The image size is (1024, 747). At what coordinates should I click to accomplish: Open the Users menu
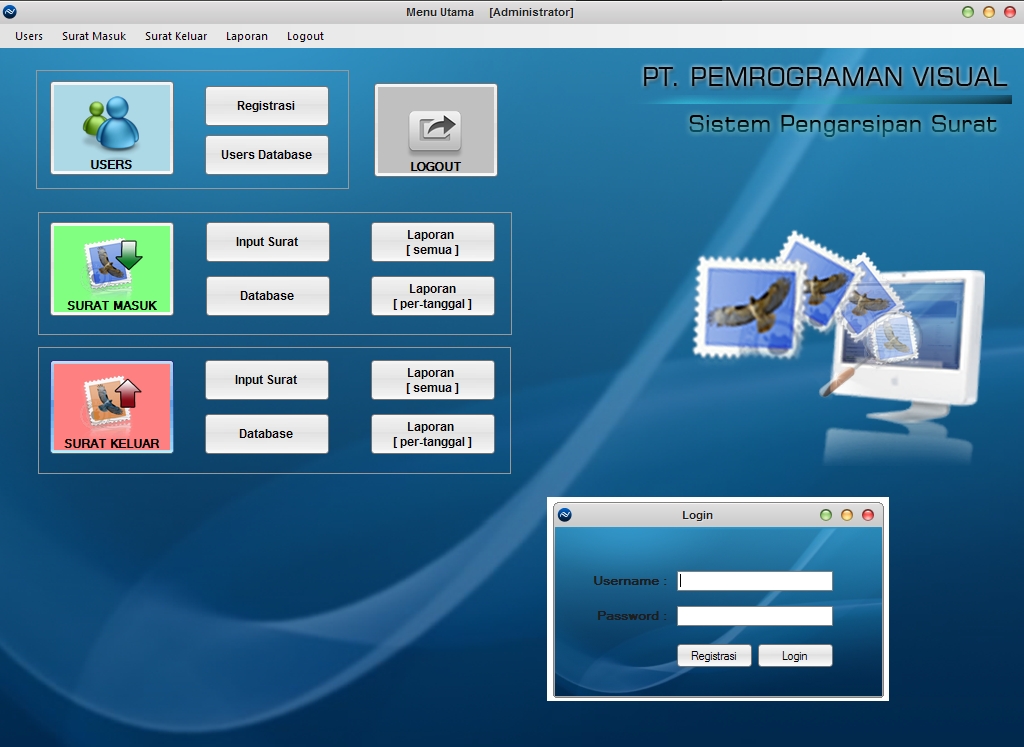point(29,36)
